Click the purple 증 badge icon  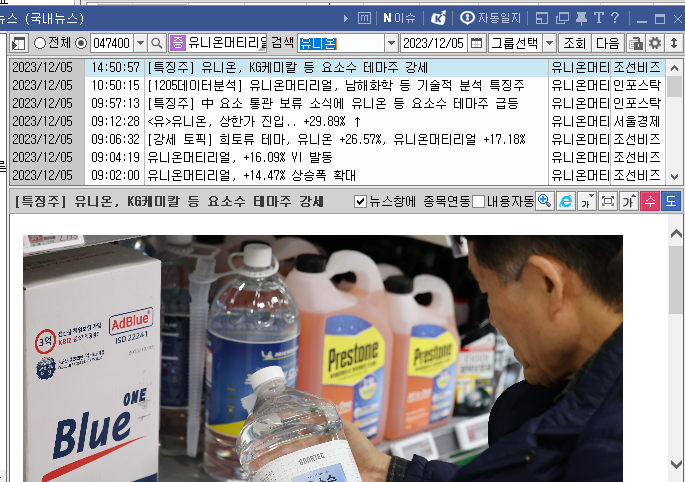tap(177, 43)
